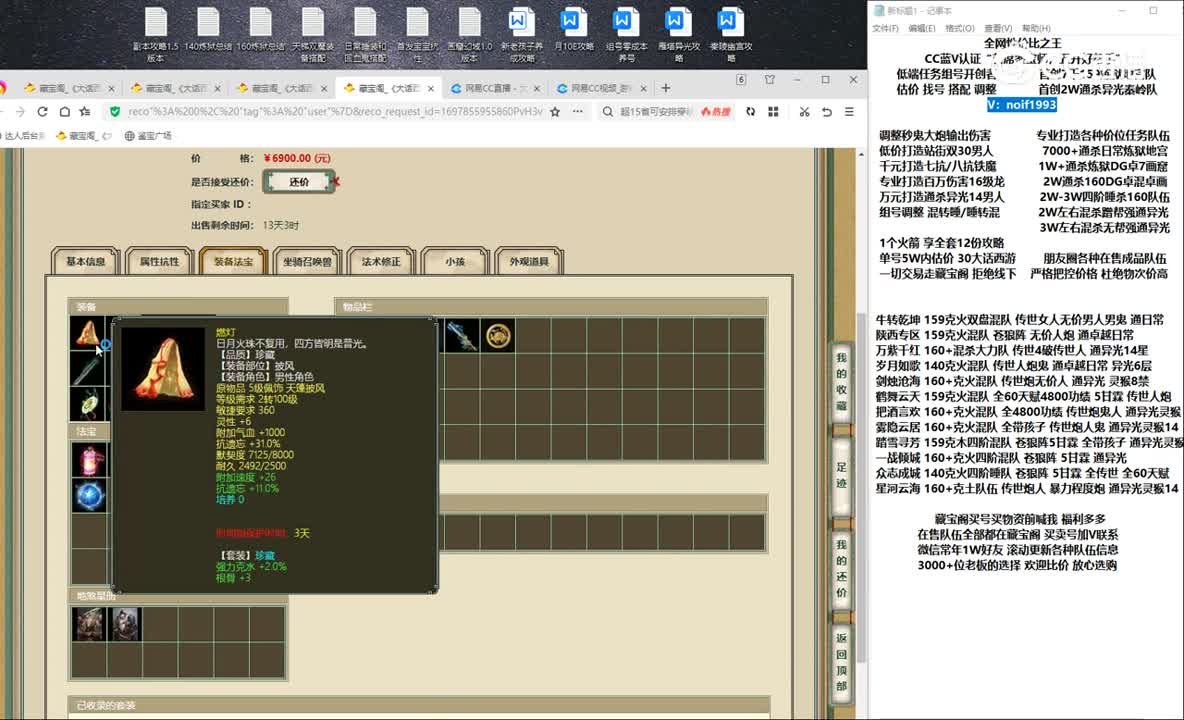Open Notepad 编辑(E) menu
1184x720 pixels.
click(x=922, y=29)
